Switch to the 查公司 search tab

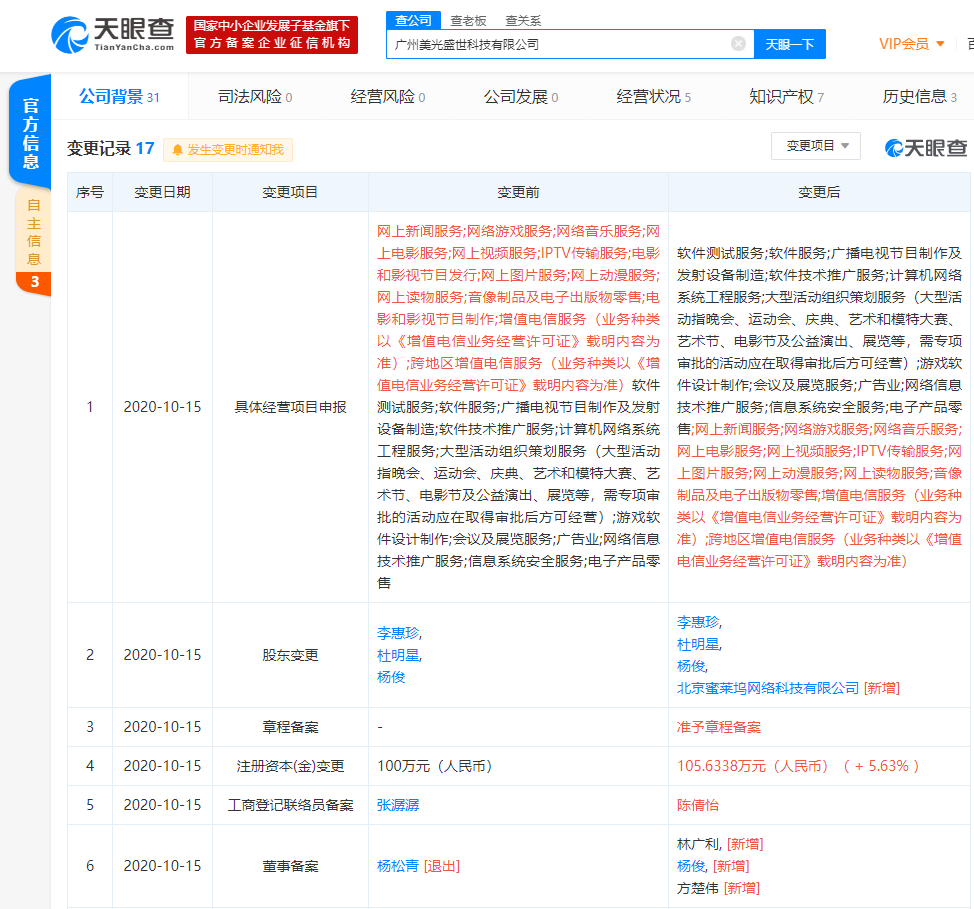click(x=413, y=21)
